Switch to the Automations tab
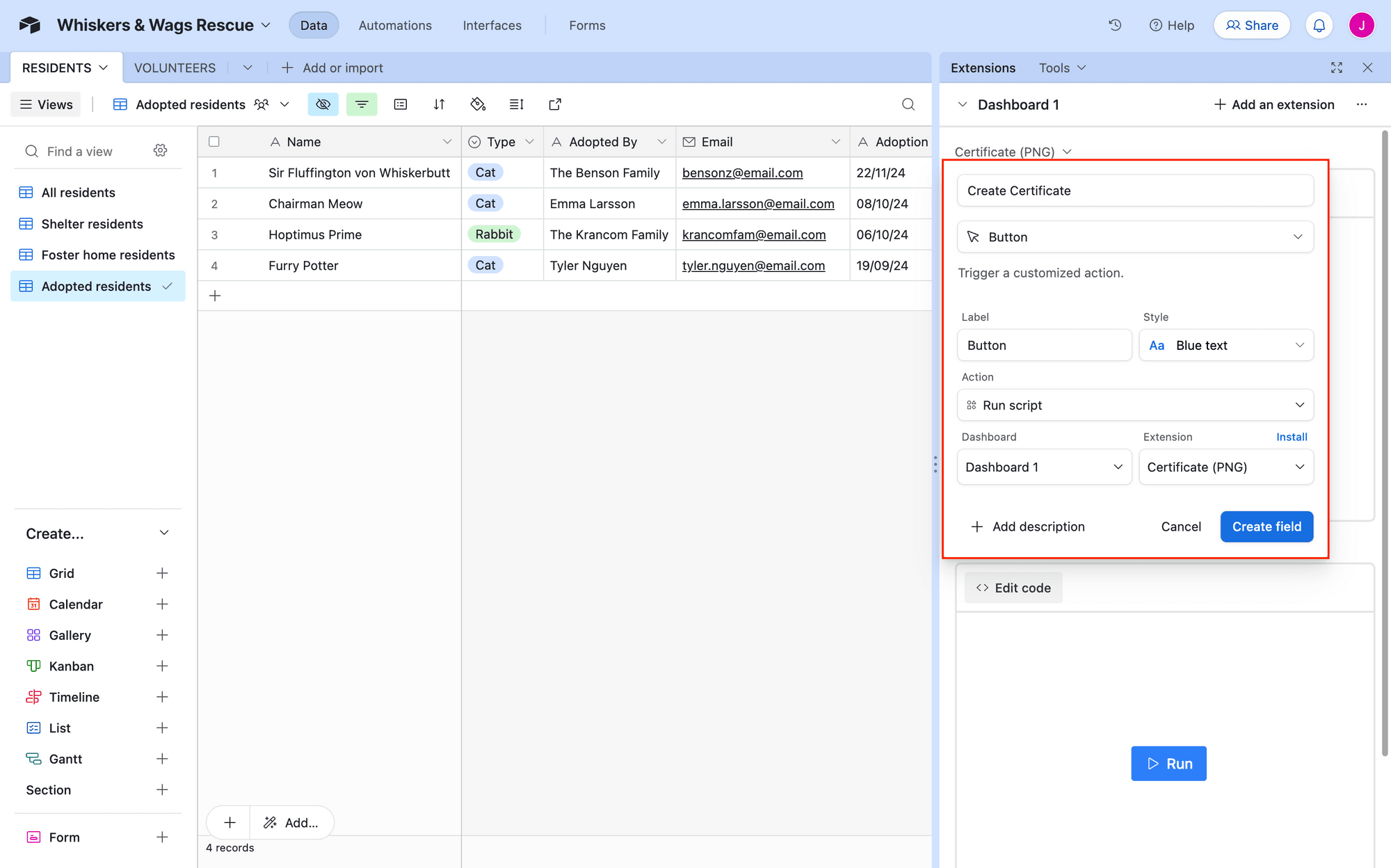Screen dimensions: 1391x868 click(394, 25)
